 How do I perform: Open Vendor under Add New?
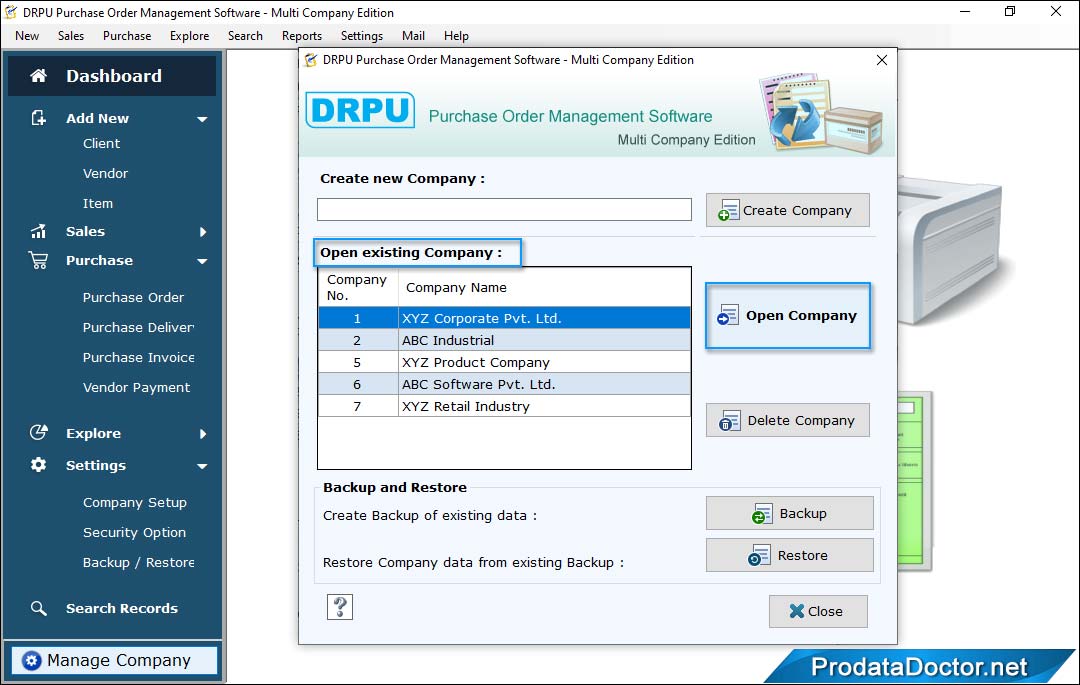[x=105, y=173]
